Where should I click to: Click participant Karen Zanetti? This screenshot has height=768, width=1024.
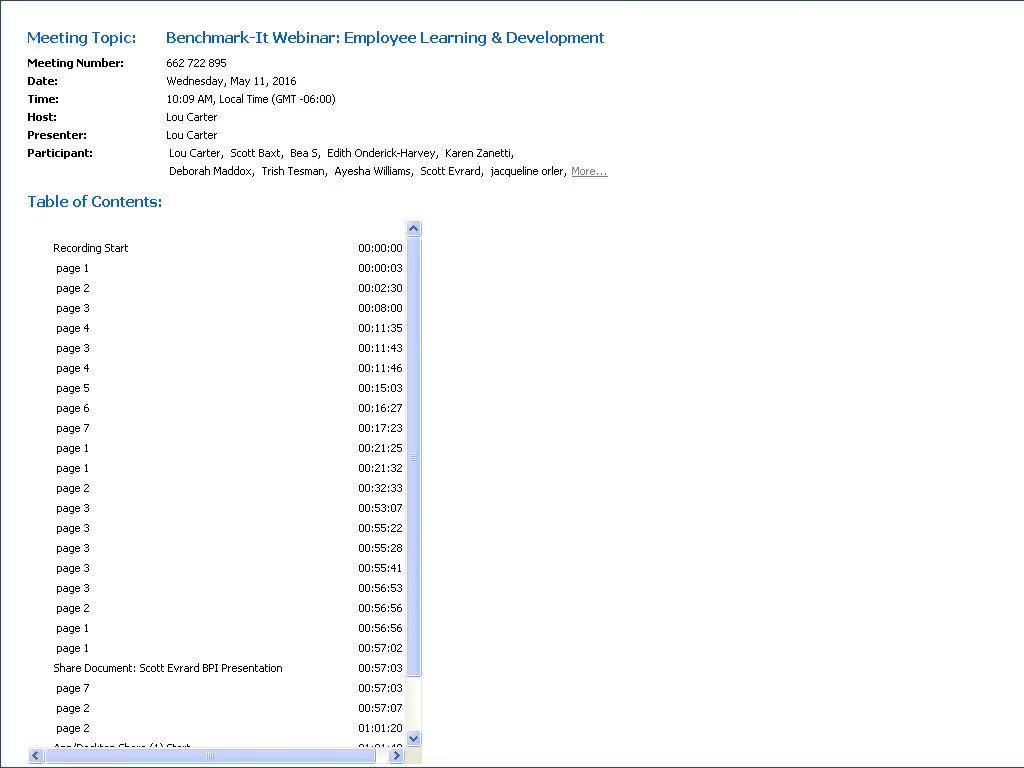(x=478, y=153)
